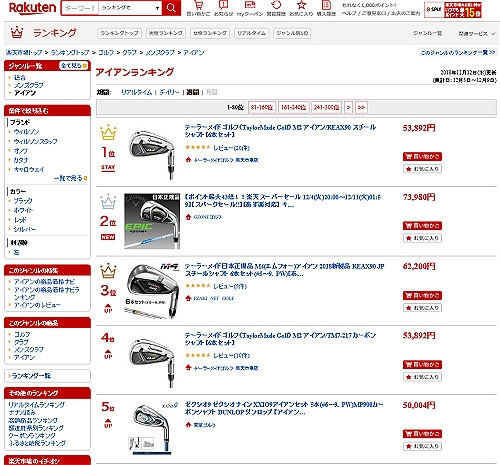Open the 5th place XXIO9 iron thumbnail
Image resolution: width=500 pixels, height=465 pixels.
coord(152,430)
